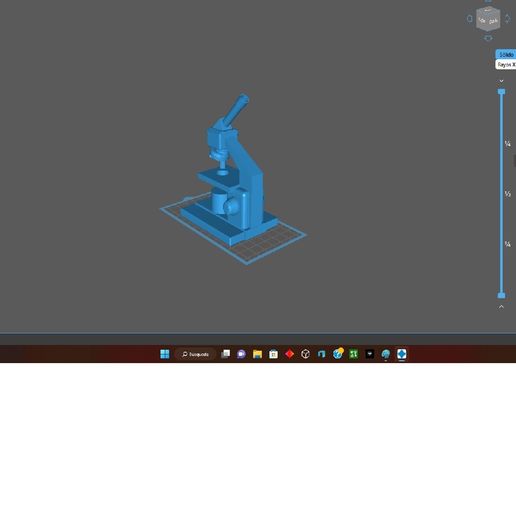Screen dimensions: 516x516
Task: Open Microsoft Store from the taskbar
Action: 273,354
